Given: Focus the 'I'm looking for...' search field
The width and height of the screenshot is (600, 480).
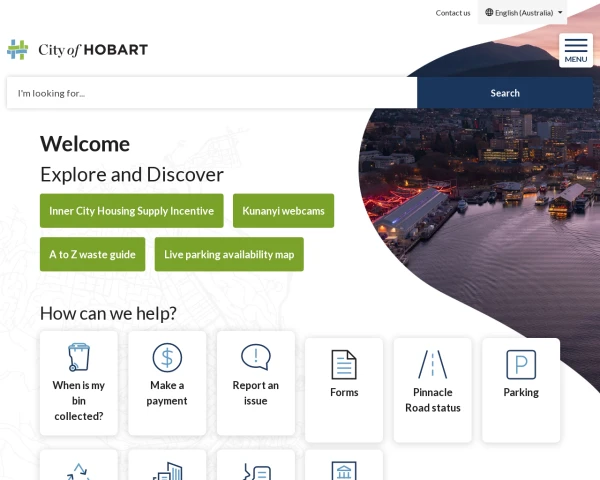Looking at the screenshot, I should pos(212,93).
